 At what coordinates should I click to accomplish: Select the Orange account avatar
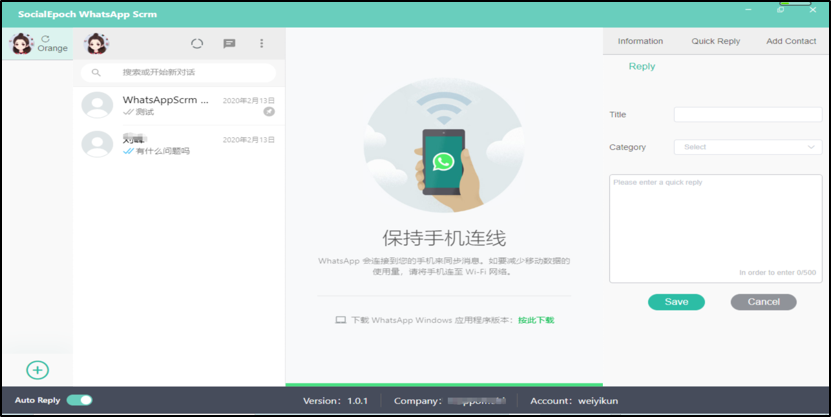(22, 43)
